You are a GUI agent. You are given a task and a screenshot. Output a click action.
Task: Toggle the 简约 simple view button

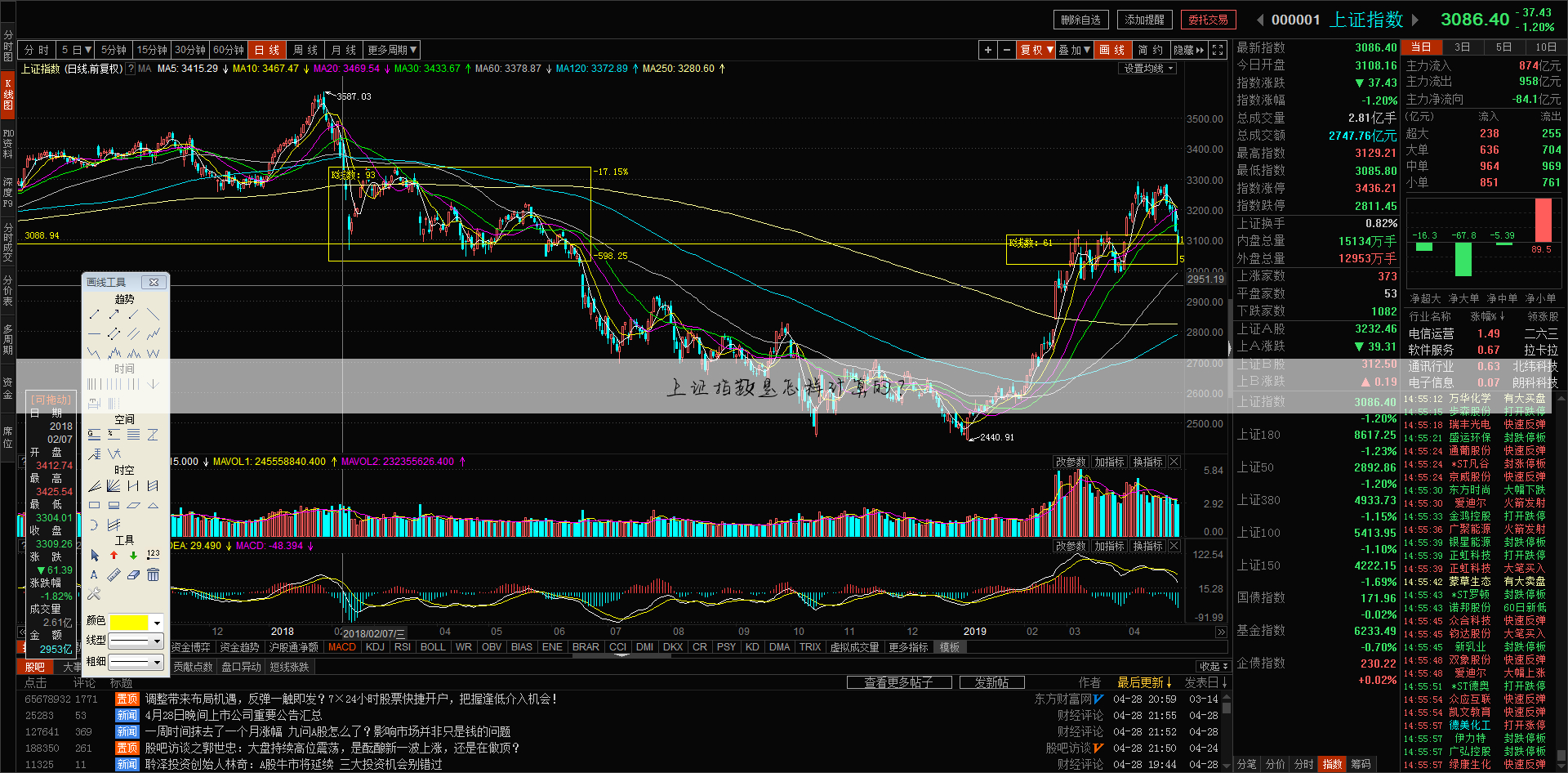tap(1151, 50)
